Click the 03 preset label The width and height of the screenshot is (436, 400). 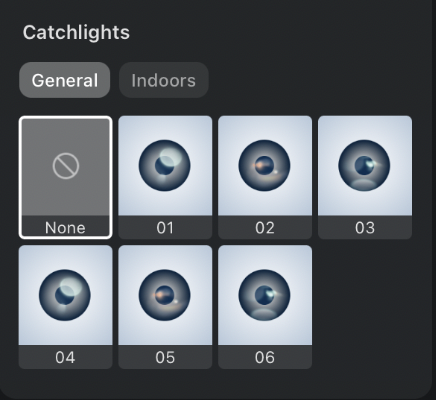tap(365, 228)
